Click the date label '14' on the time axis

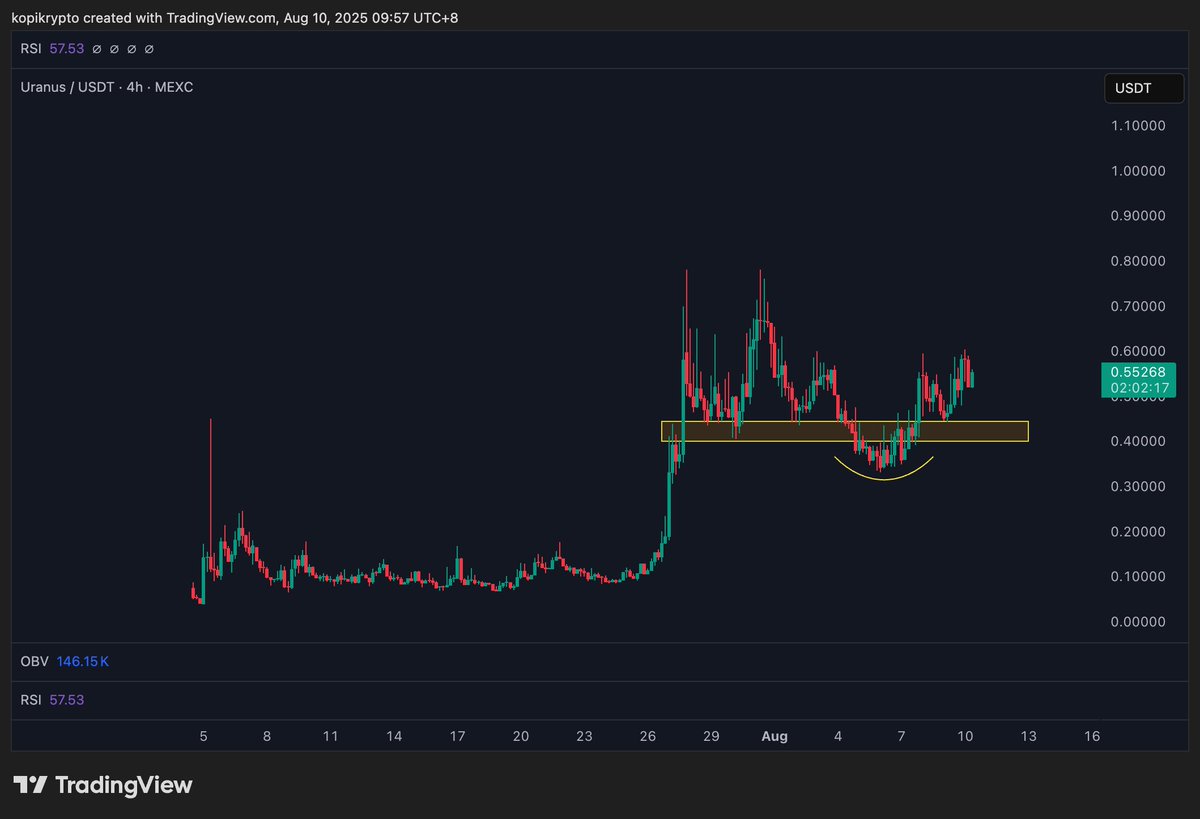394,736
